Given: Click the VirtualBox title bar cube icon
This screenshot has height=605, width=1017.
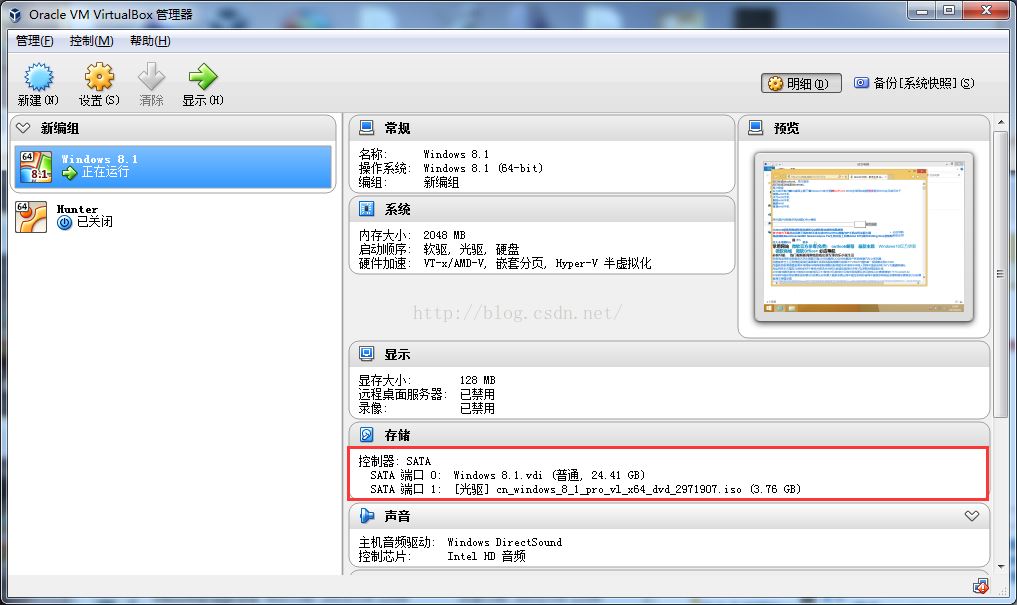Looking at the screenshot, I should (15, 14).
